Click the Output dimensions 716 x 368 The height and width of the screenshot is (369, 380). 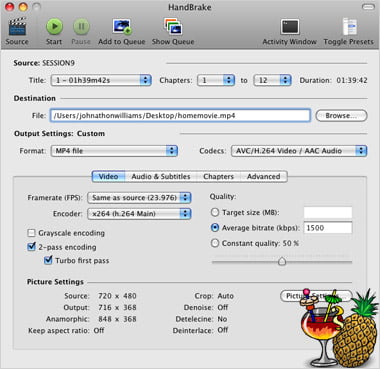[117, 307]
